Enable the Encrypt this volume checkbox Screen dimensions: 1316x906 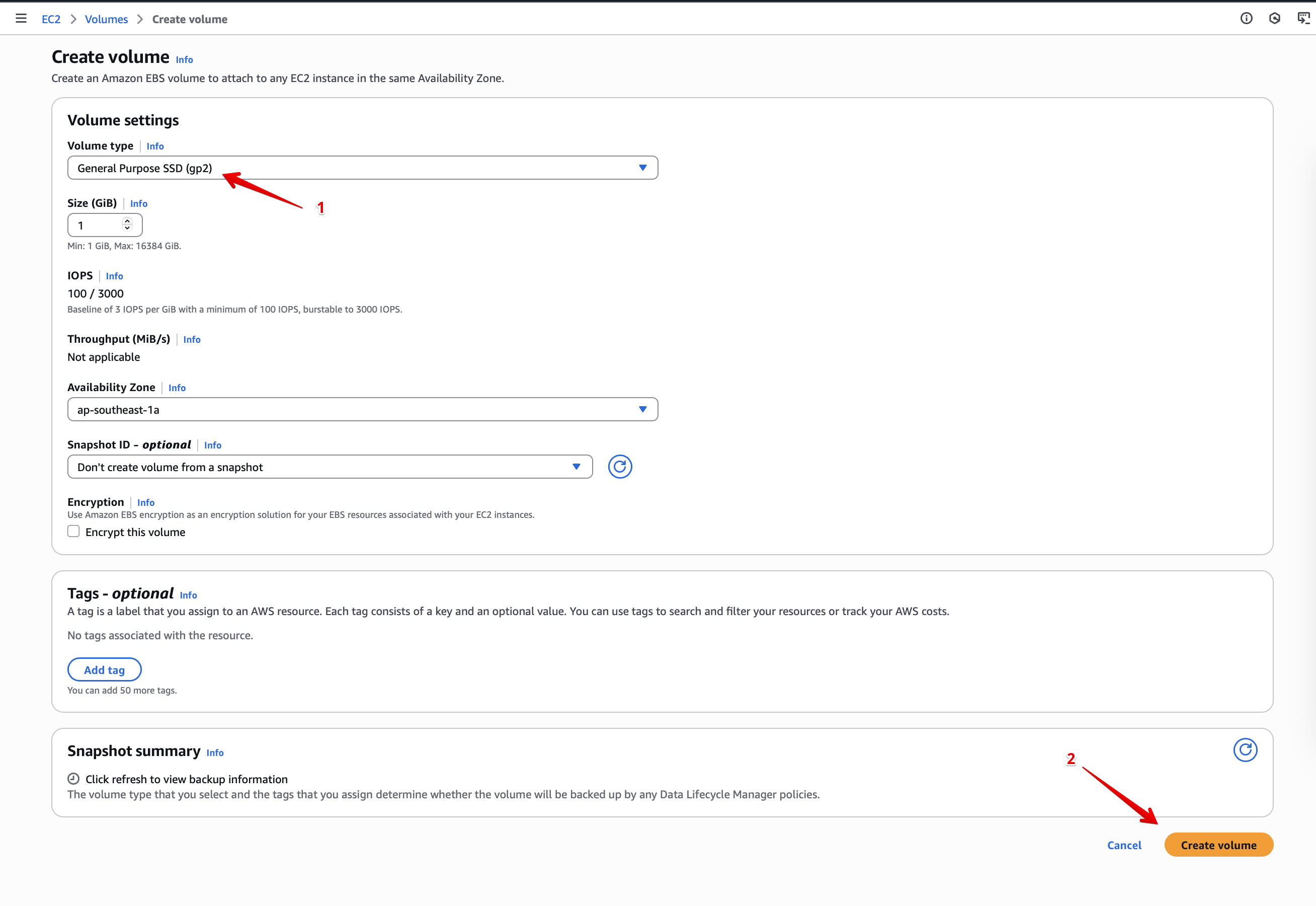73,531
